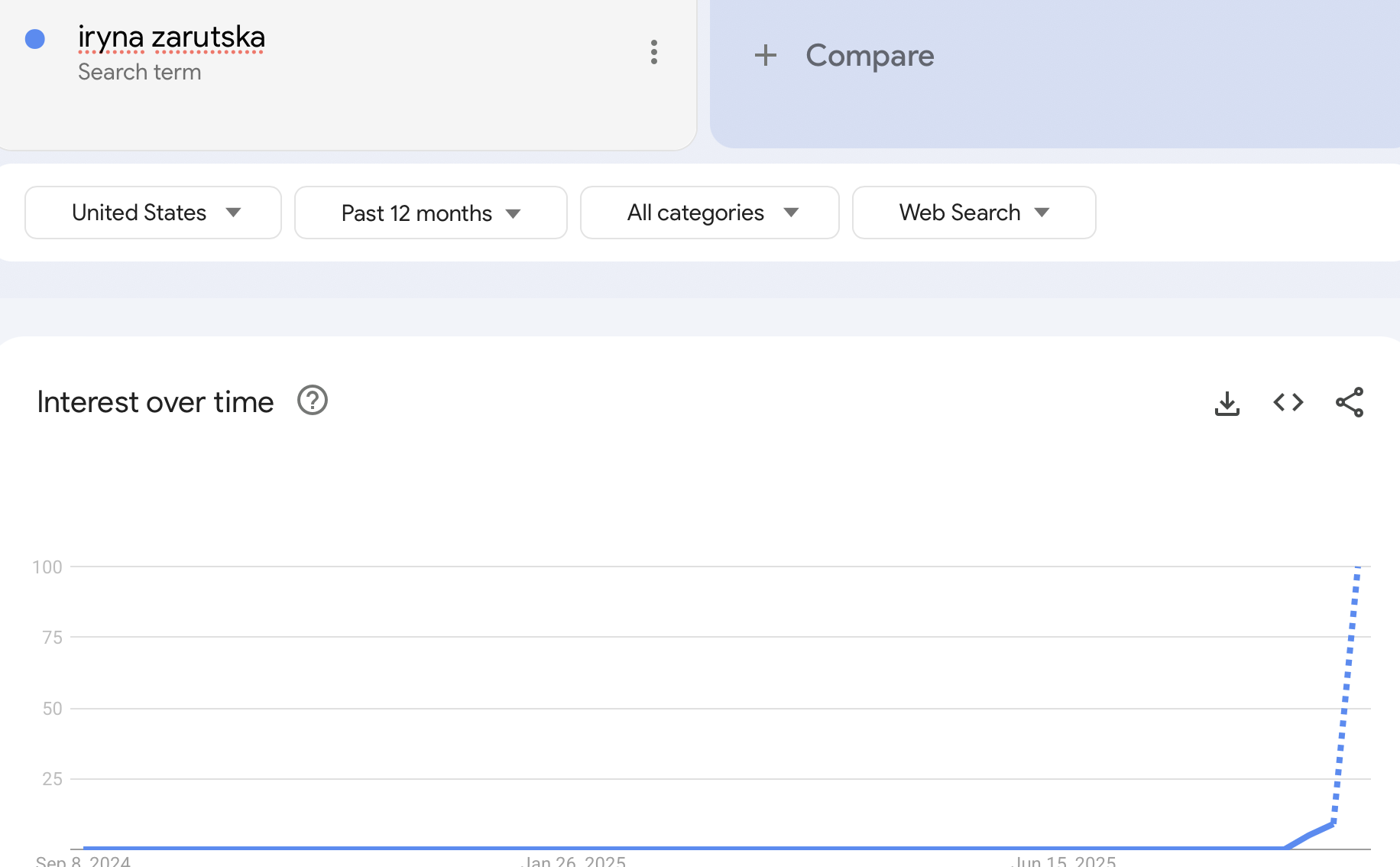Download the interest over time chart data
The height and width of the screenshot is (867, 1400).
click(x=1227, y=403)
